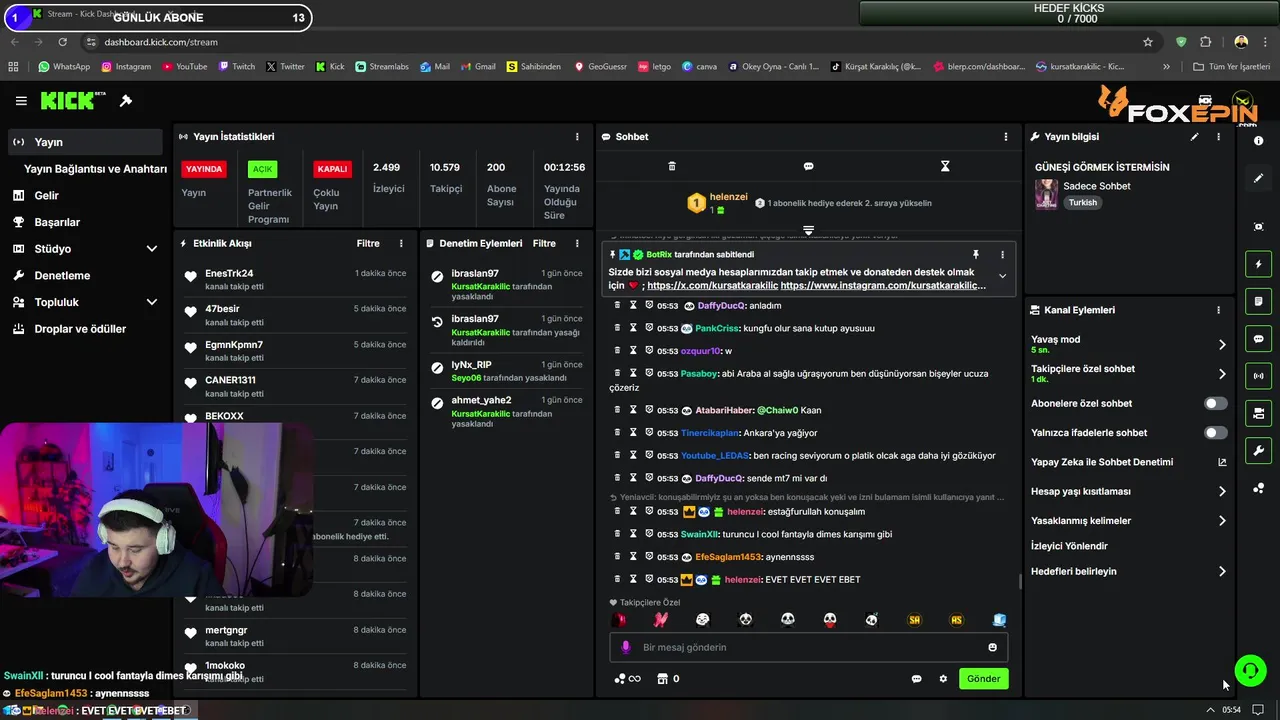Image resolution: width=1280 pixels, height=720 pixels.
Task: Open the green headset support bubble
Action: [1251, 670]
